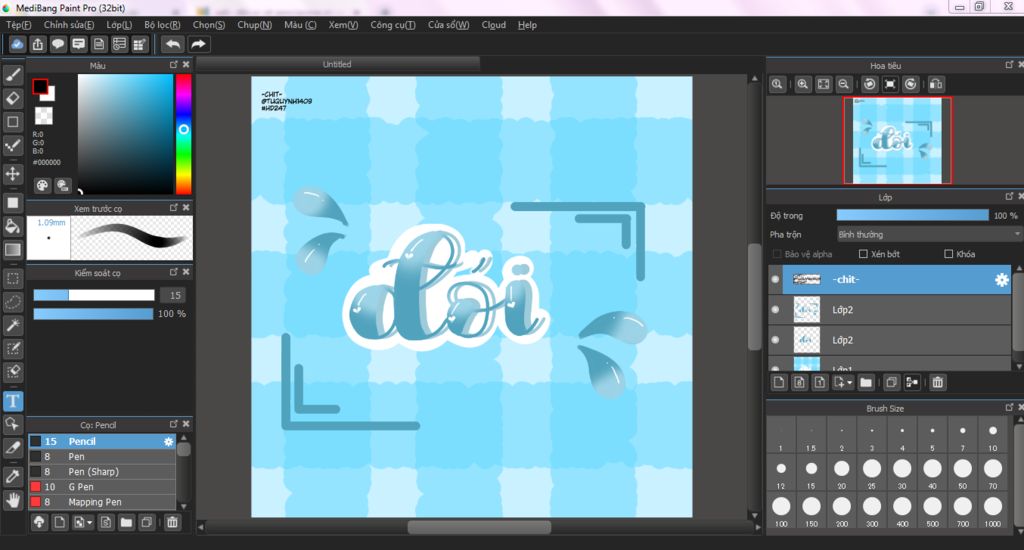The width and height of the screenshot is (1024, 550).
Task: Open add-layer dropdown arrow in layer panel
Action: [x=843, y=382]
